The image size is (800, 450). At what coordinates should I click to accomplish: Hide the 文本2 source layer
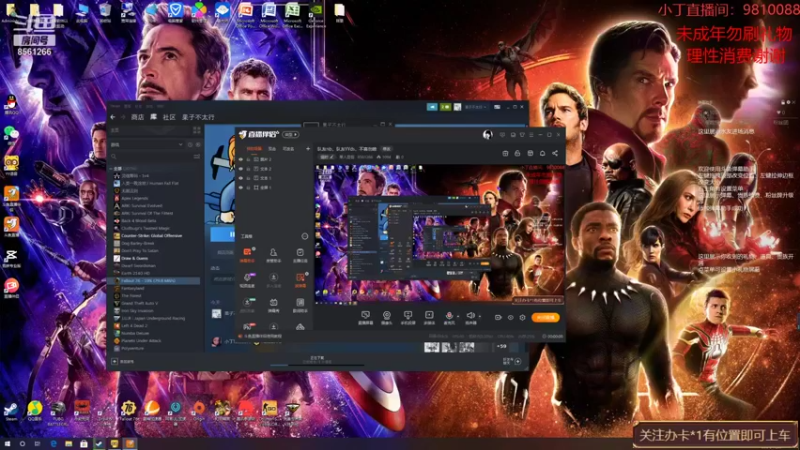point(241,168)
